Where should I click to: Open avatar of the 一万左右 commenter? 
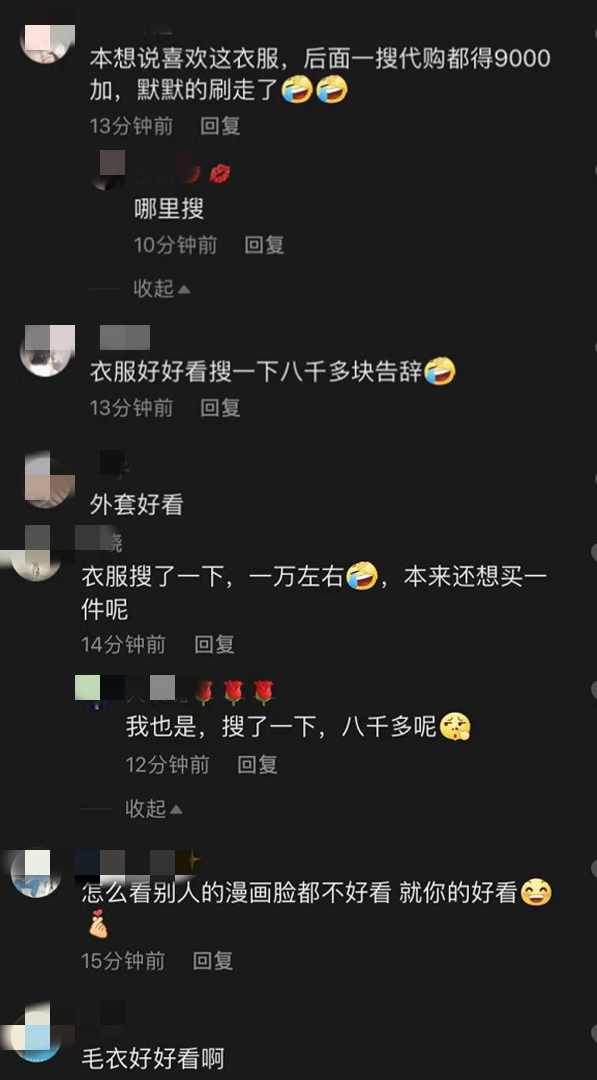pyautogui.click(x=36, y=554)
